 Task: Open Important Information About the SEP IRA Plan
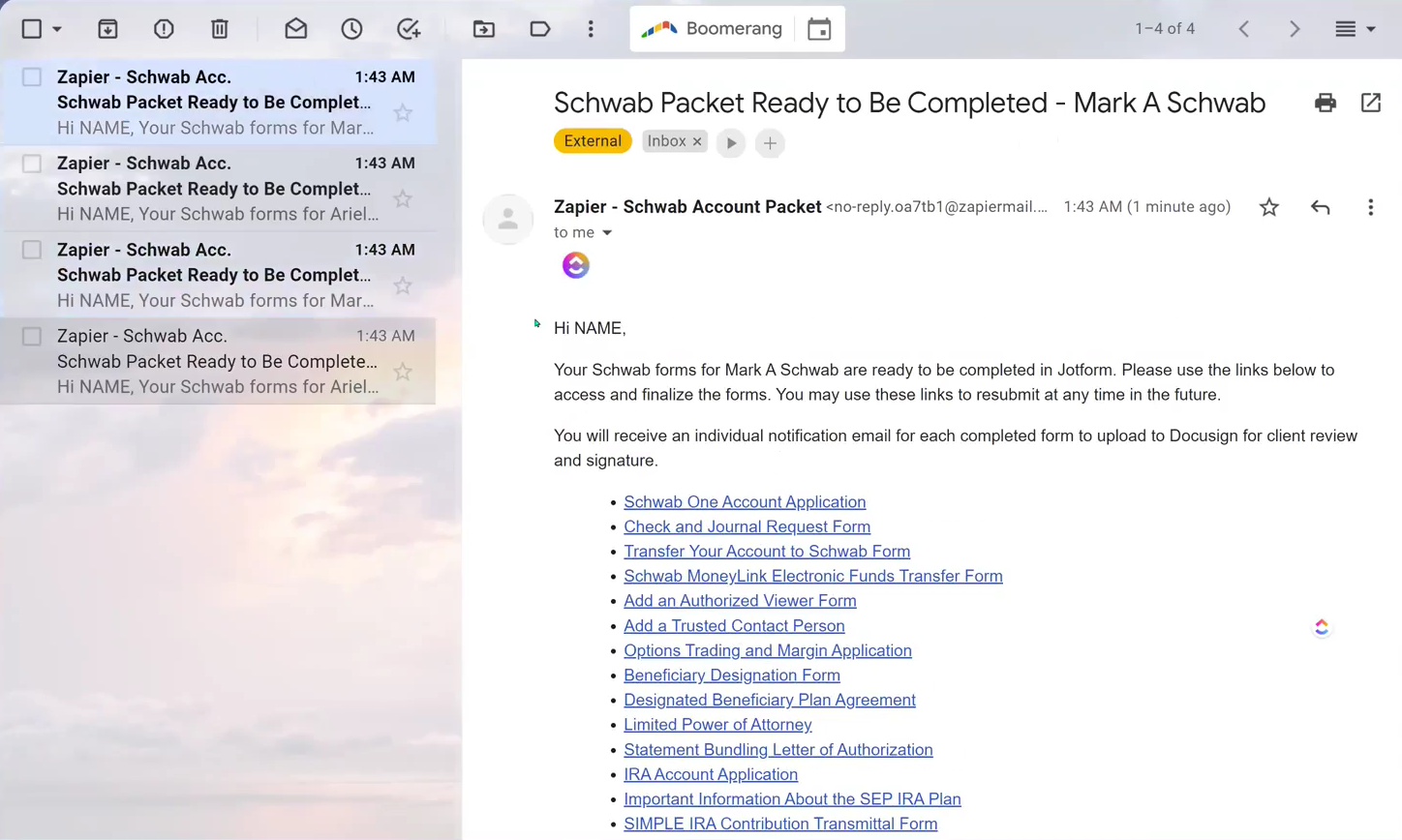(792, 799)
